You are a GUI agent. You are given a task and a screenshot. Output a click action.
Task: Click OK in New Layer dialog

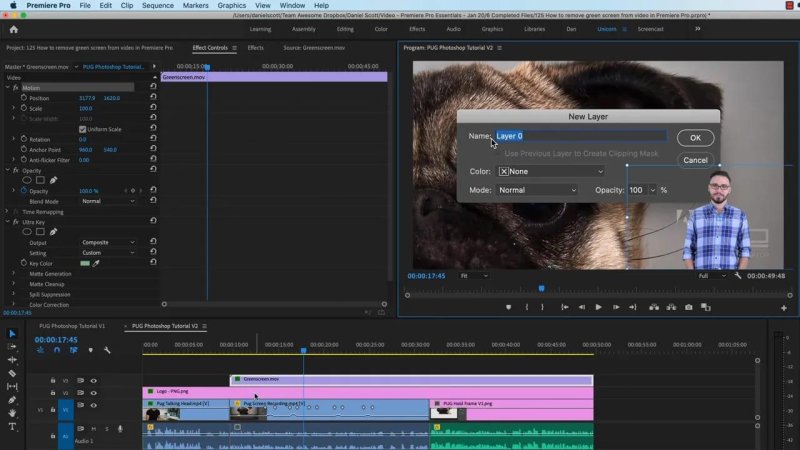click(695, 138)
